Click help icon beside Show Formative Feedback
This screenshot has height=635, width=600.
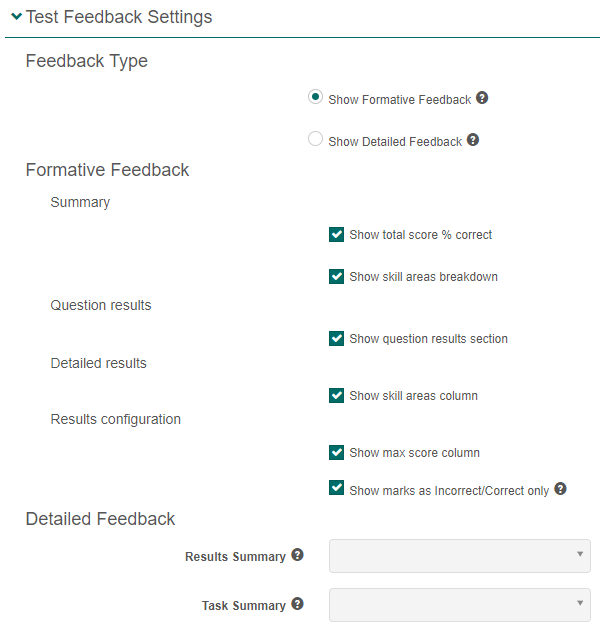coord(482,98)
